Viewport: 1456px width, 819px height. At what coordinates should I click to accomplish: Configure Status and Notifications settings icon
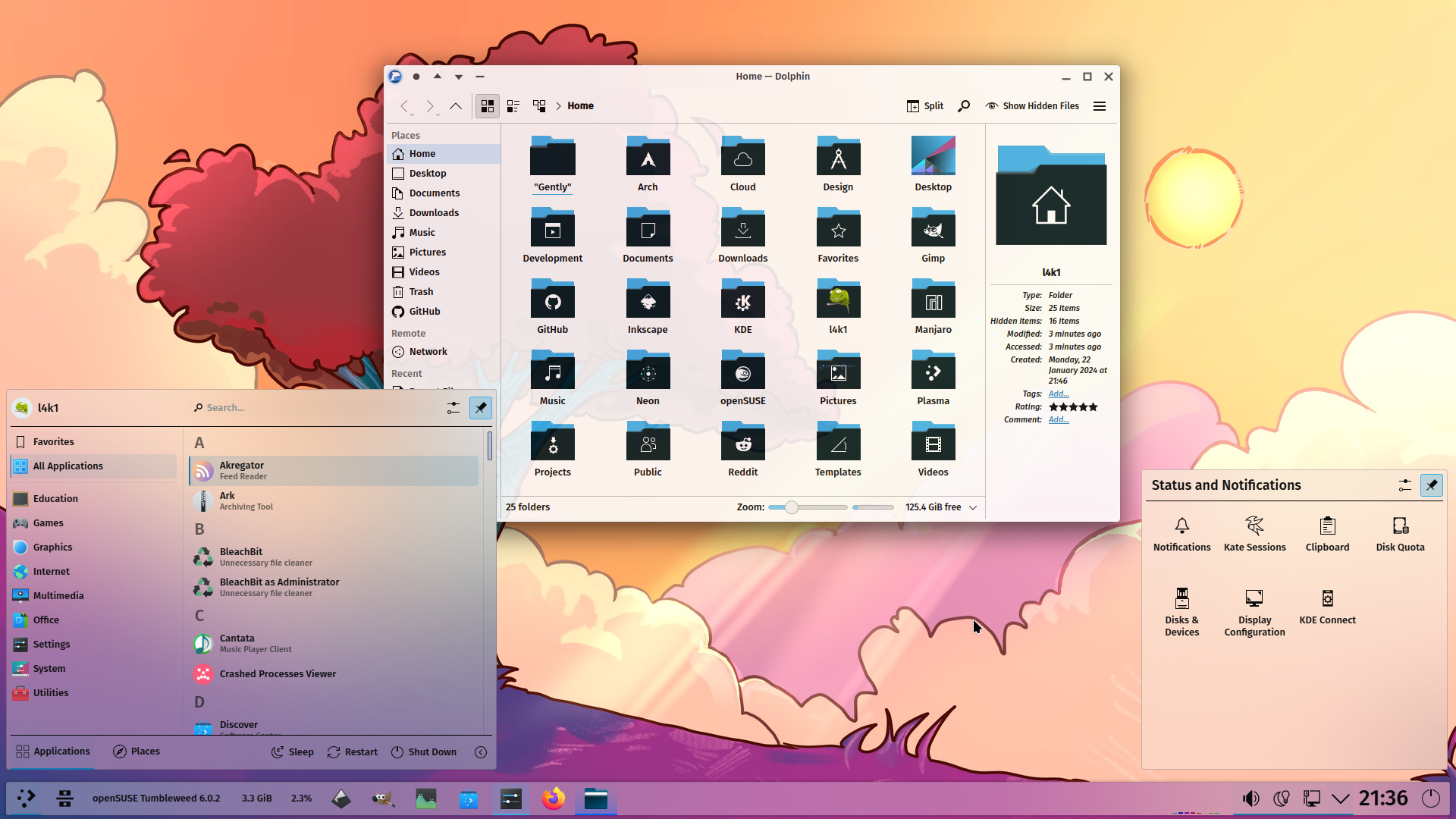[x=1404, y=485]
